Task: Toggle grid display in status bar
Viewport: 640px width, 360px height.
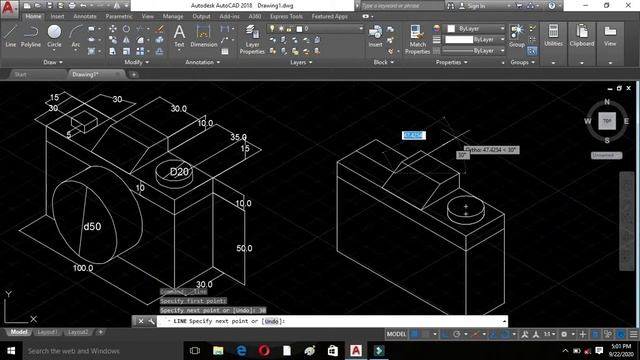Action: (x=415, y=334)
